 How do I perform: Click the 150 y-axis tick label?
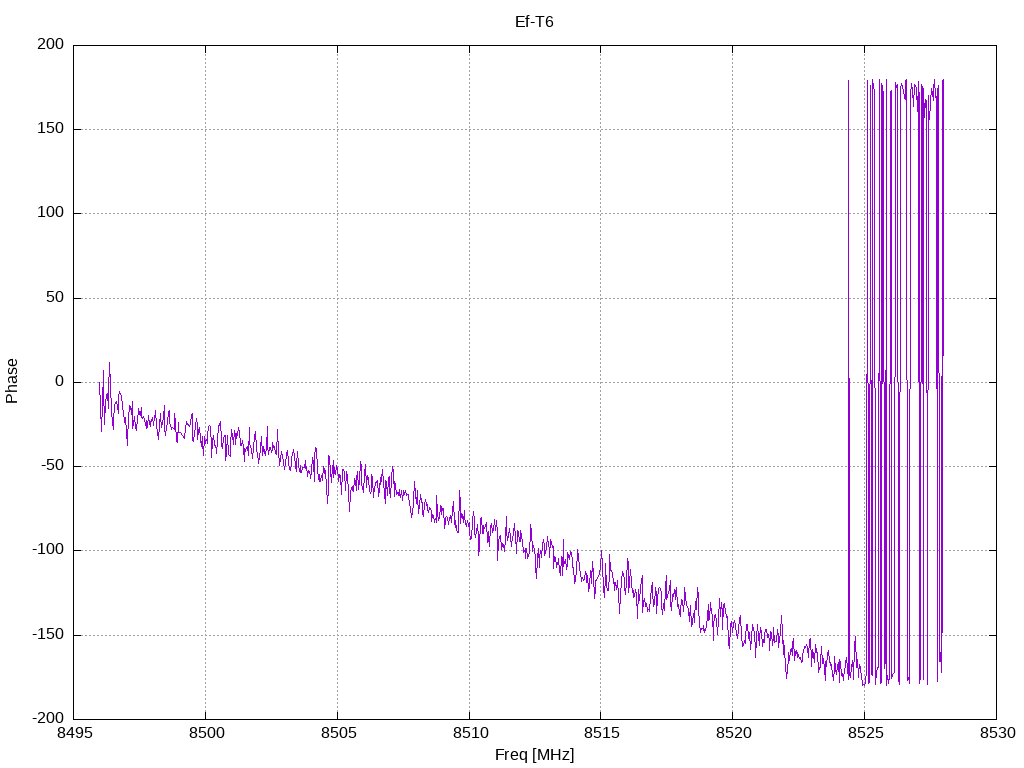click(50, 129)
